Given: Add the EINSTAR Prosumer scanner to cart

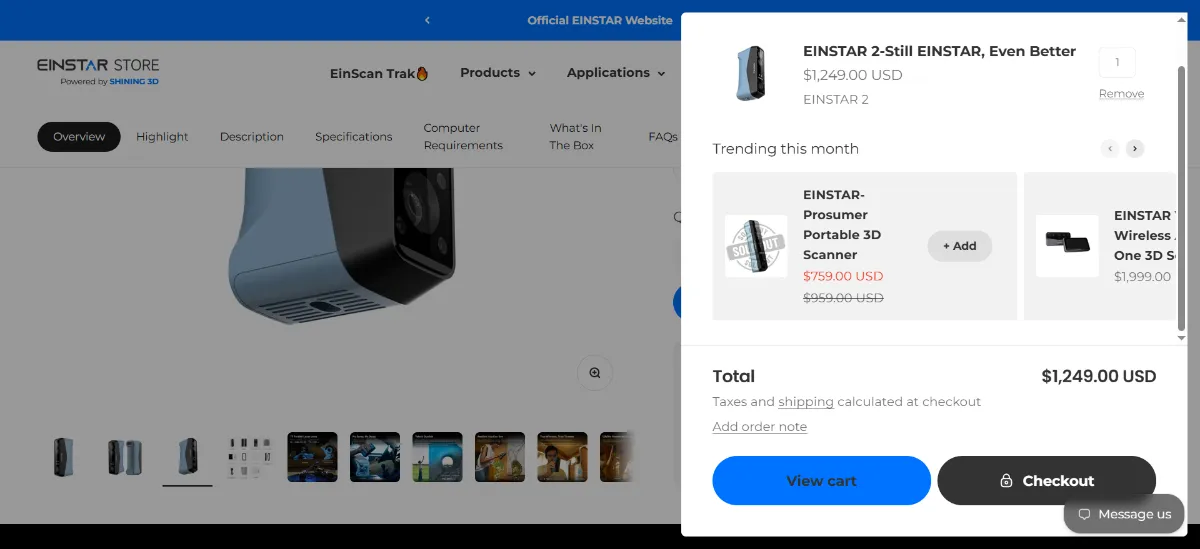Looking at the screenshot, I should point(960,246).
